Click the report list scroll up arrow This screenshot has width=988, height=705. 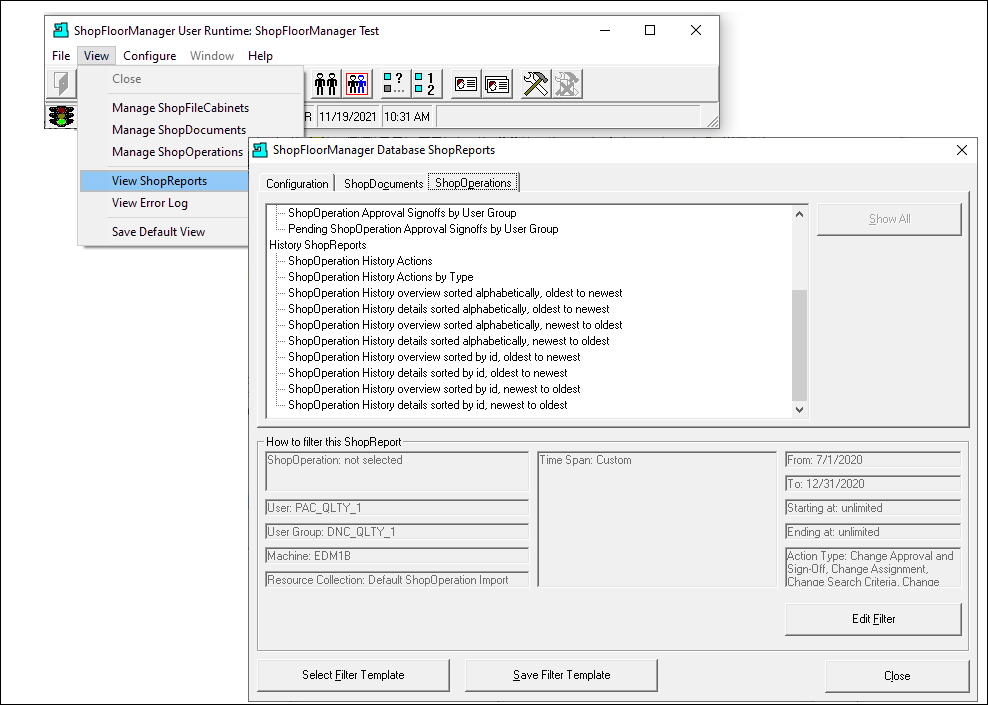click(x=799, y=214)
